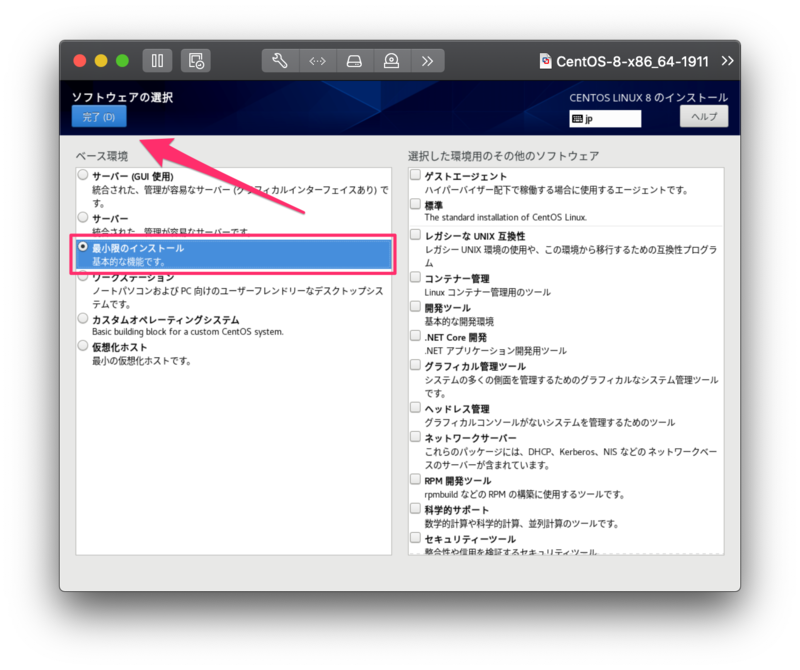Click the '.NET アプリケーション開発用ツール' description
Viewport: 800px width, 670px height.
(496, 351)
